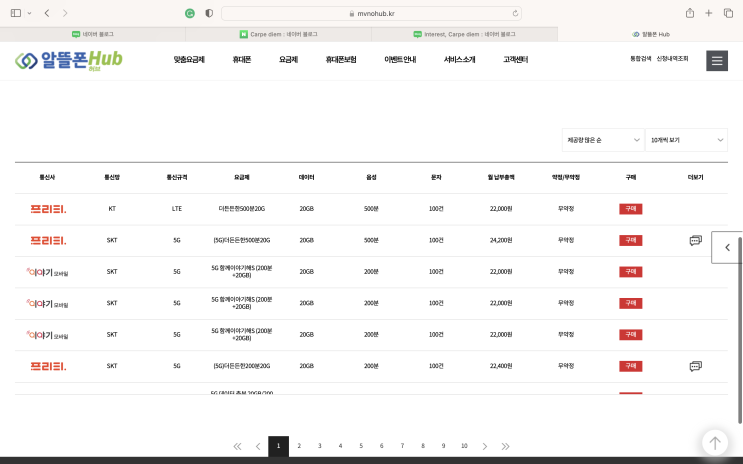Switch to the Carpe diem 네이버 블로그 tab
This screenshot has height=464, width=743.
click(x=279, y=34)
